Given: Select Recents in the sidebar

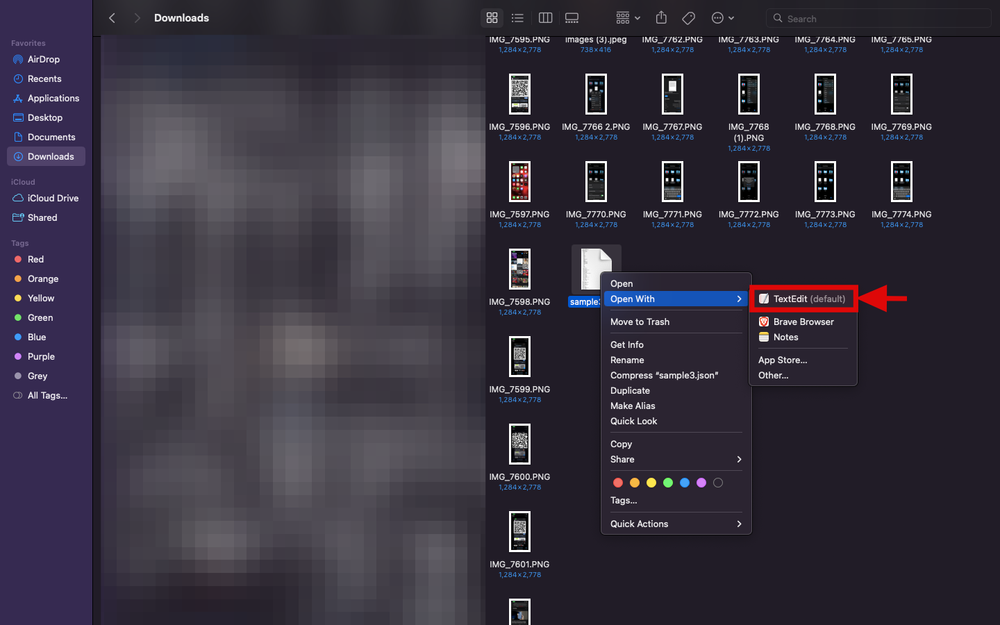Looking at the screenshot, I should [46, 78].
